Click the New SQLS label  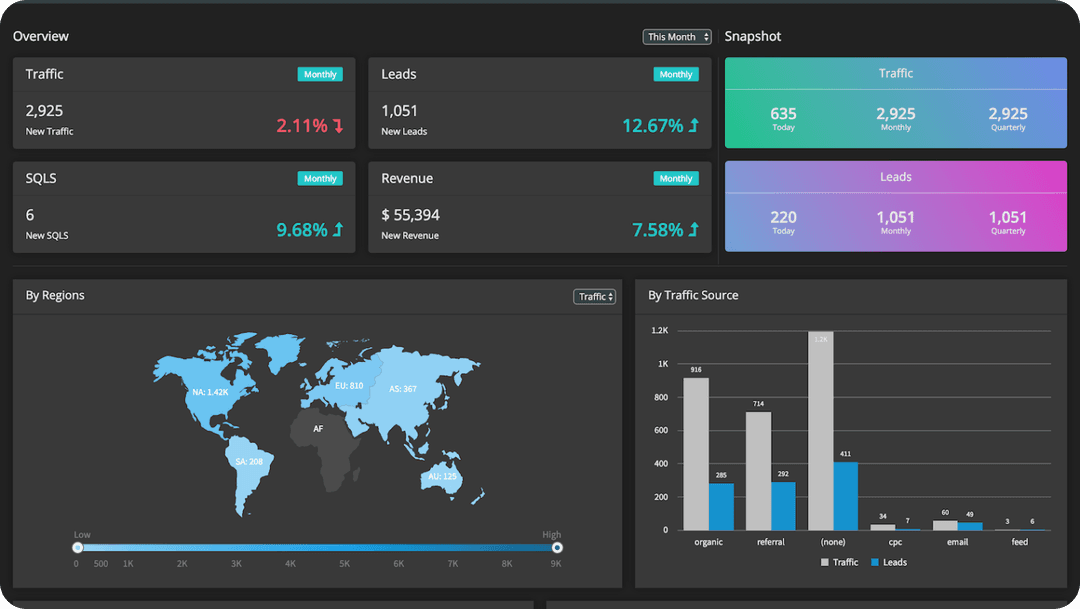click(x=47, y=236)
